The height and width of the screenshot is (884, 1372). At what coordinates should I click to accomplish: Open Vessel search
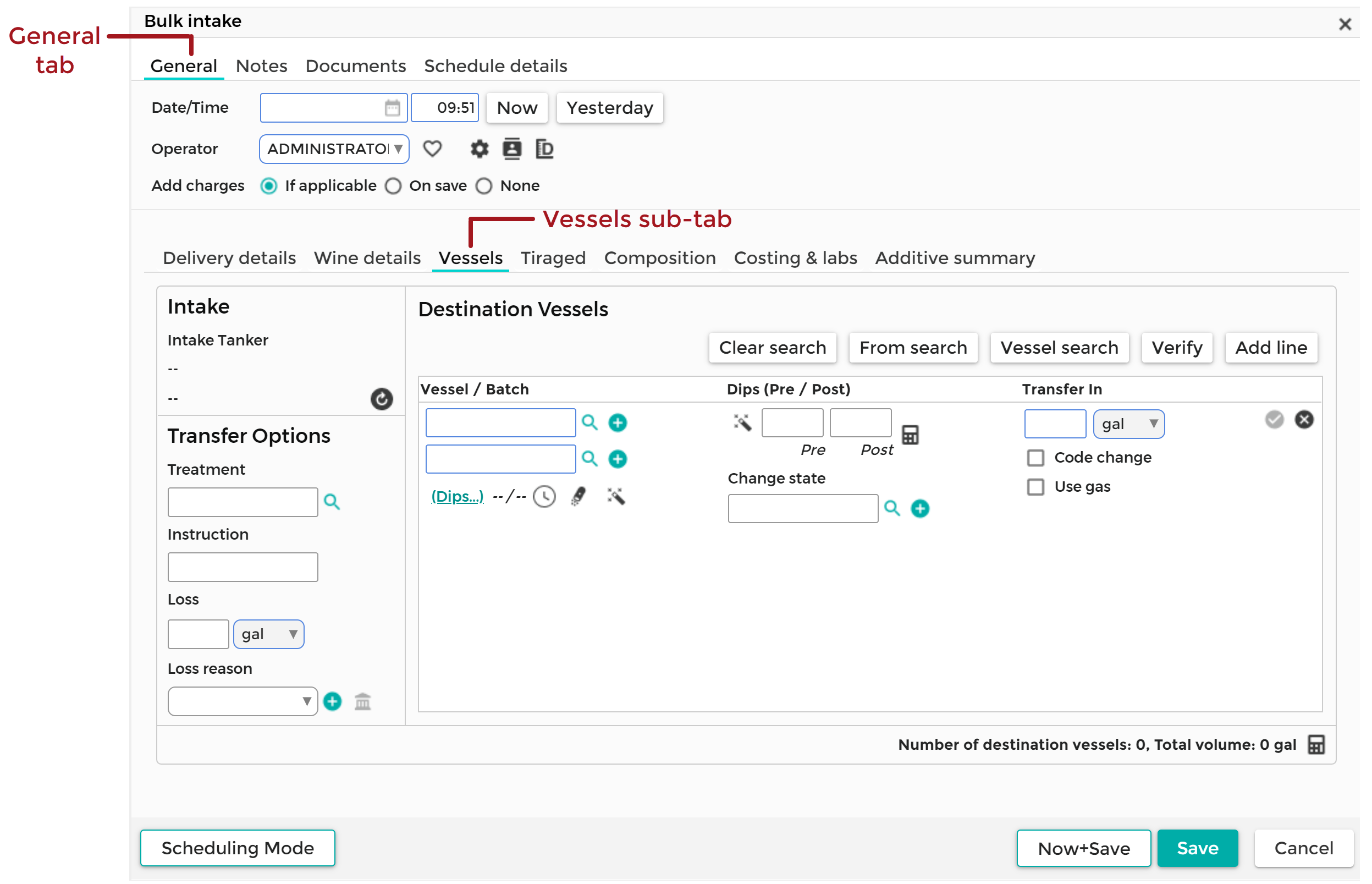[1059, 347]
